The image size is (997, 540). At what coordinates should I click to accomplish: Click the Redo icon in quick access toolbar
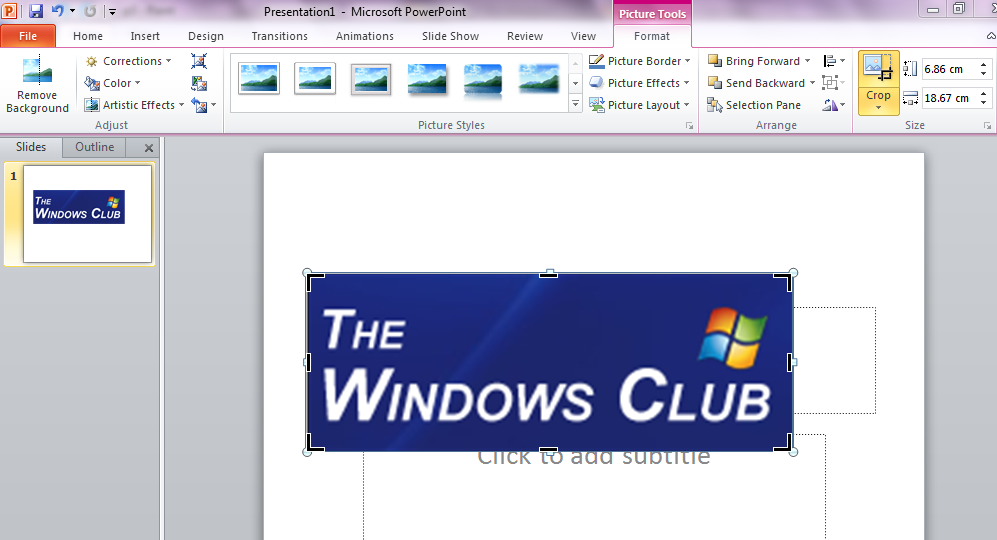pyautogui.click(x=90, y=11)
